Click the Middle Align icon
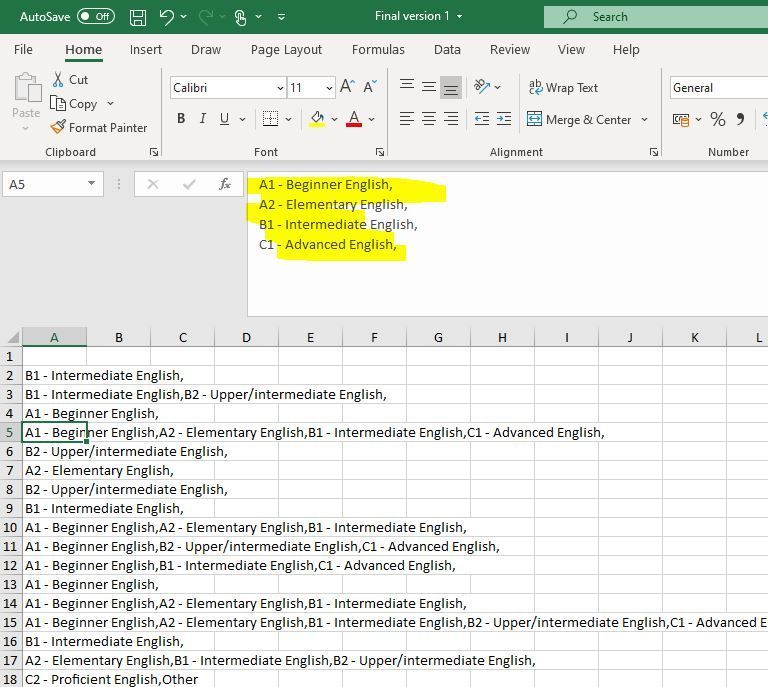This screenshot has width=768, height=687. pyautogui.click(x=429, y=87)
